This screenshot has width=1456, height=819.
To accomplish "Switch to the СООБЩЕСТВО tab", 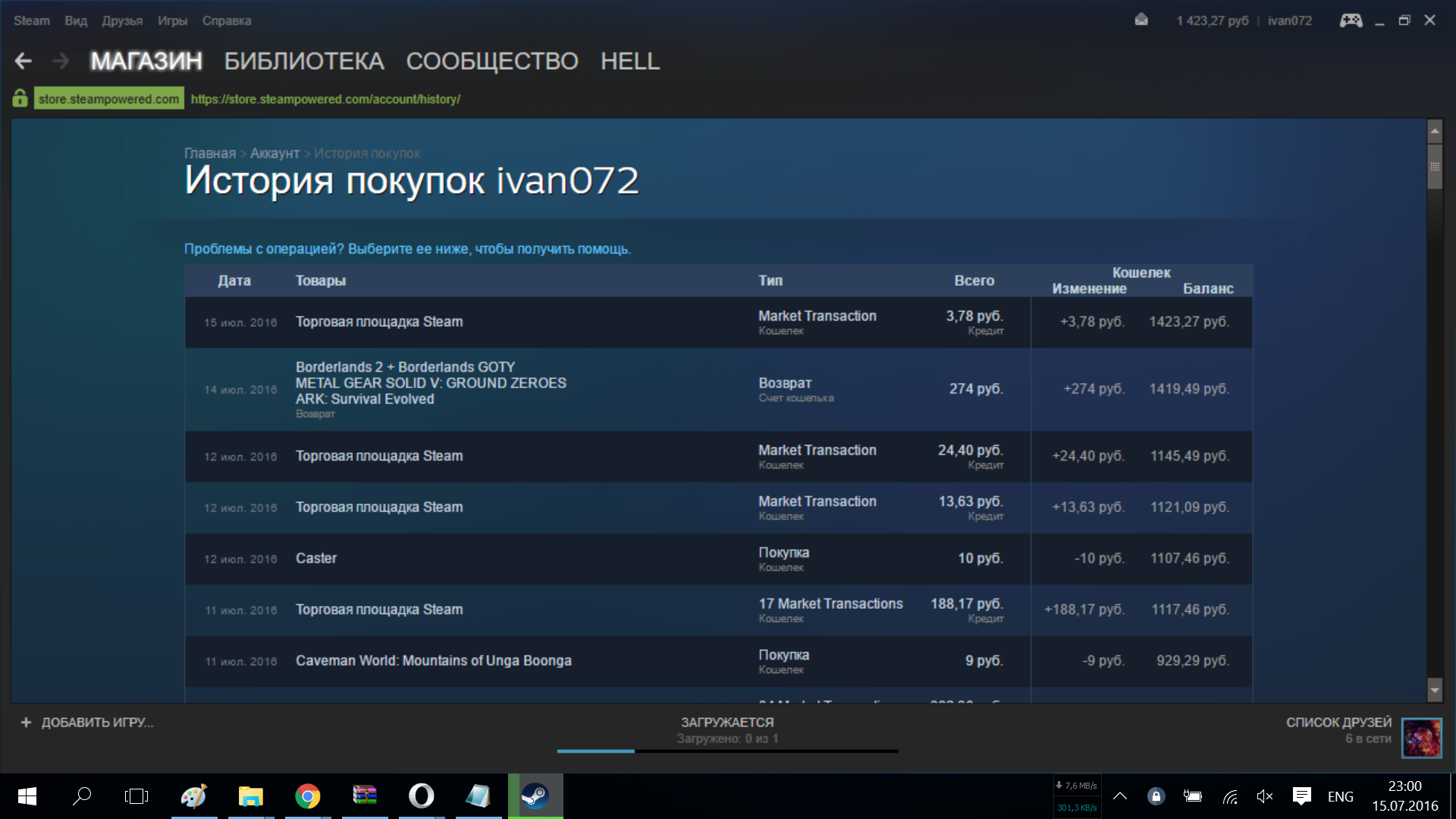I will (492, 61).
